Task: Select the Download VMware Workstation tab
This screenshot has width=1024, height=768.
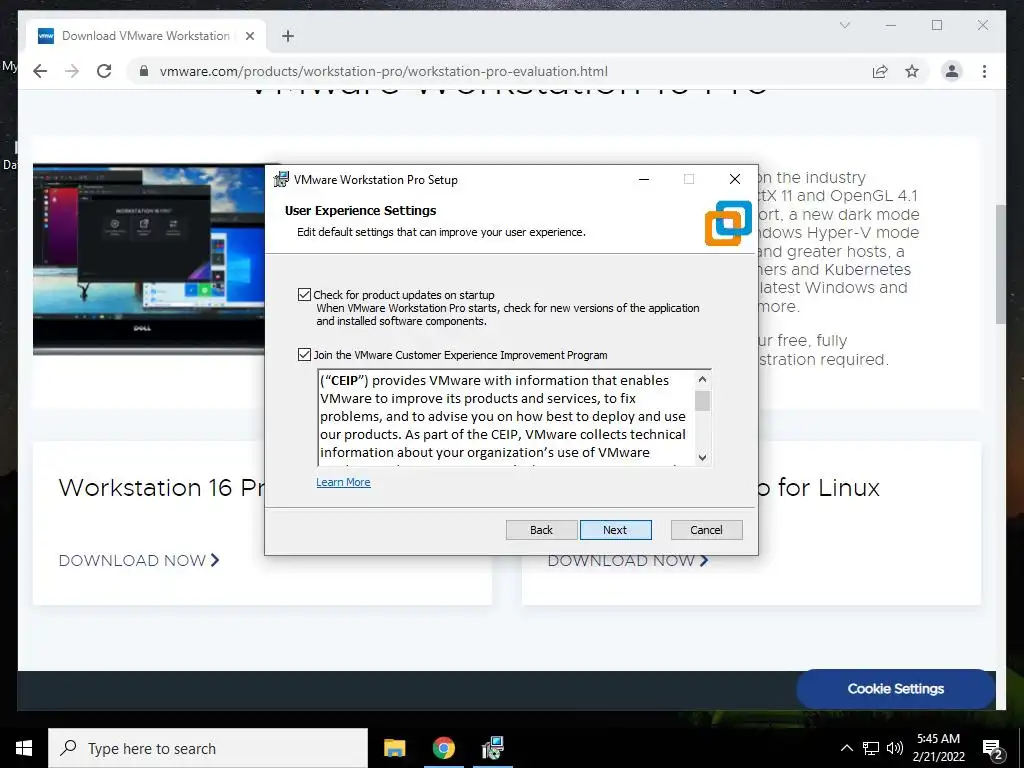Action: [x=146, y=36]
